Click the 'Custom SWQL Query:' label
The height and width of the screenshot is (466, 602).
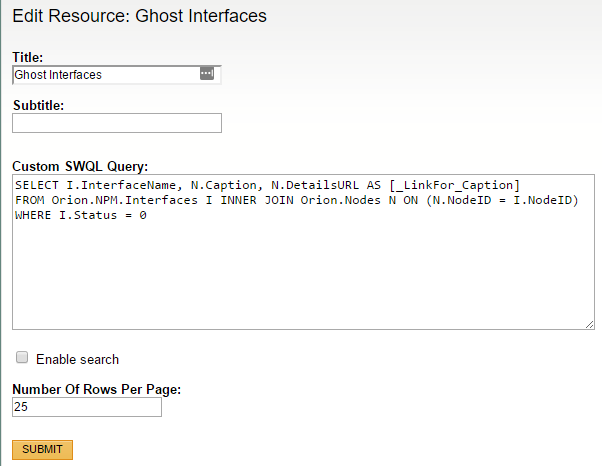coord(80,166)
